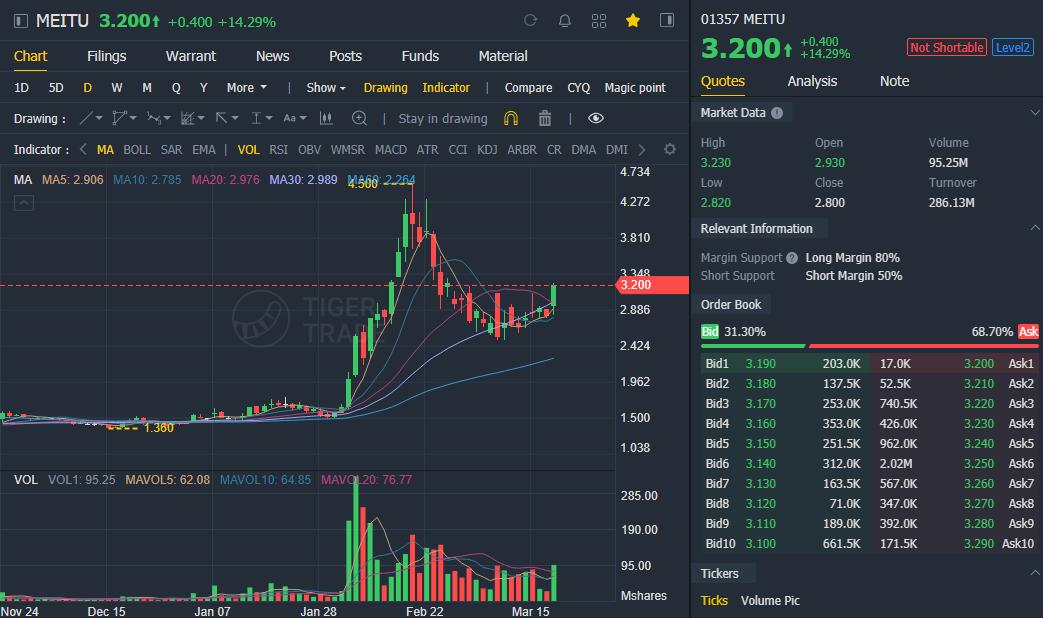
Task: Open the zoom magnifier tool
Action: pos(361,118)
